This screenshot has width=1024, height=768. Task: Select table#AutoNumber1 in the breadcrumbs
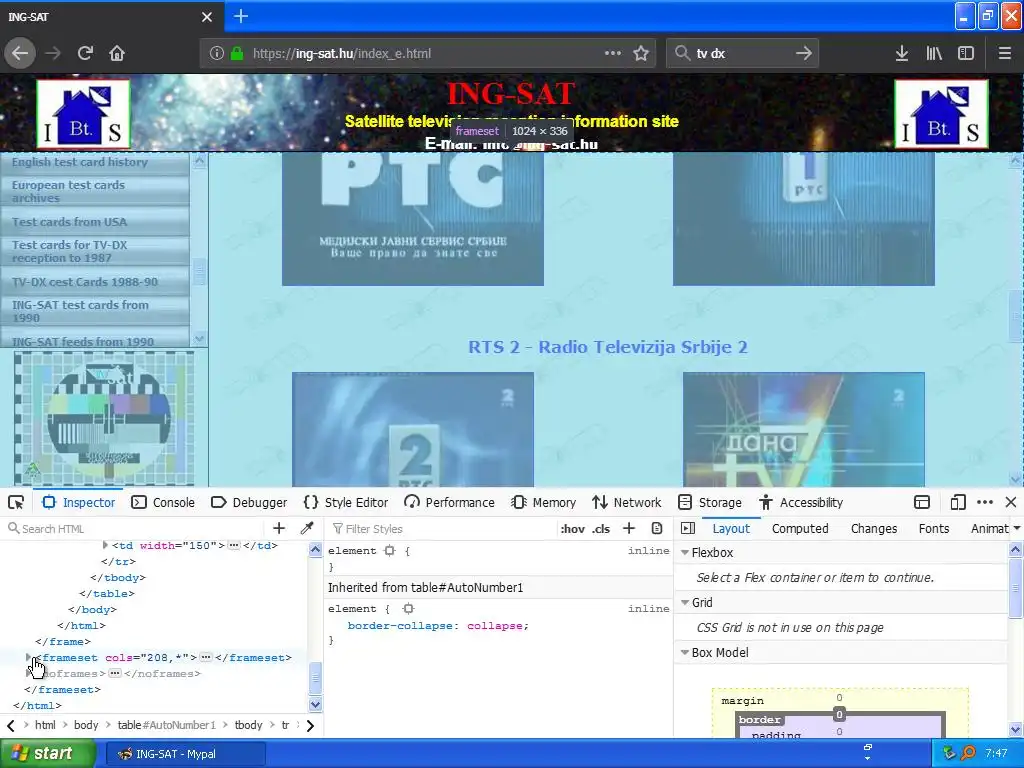point(167,725)
